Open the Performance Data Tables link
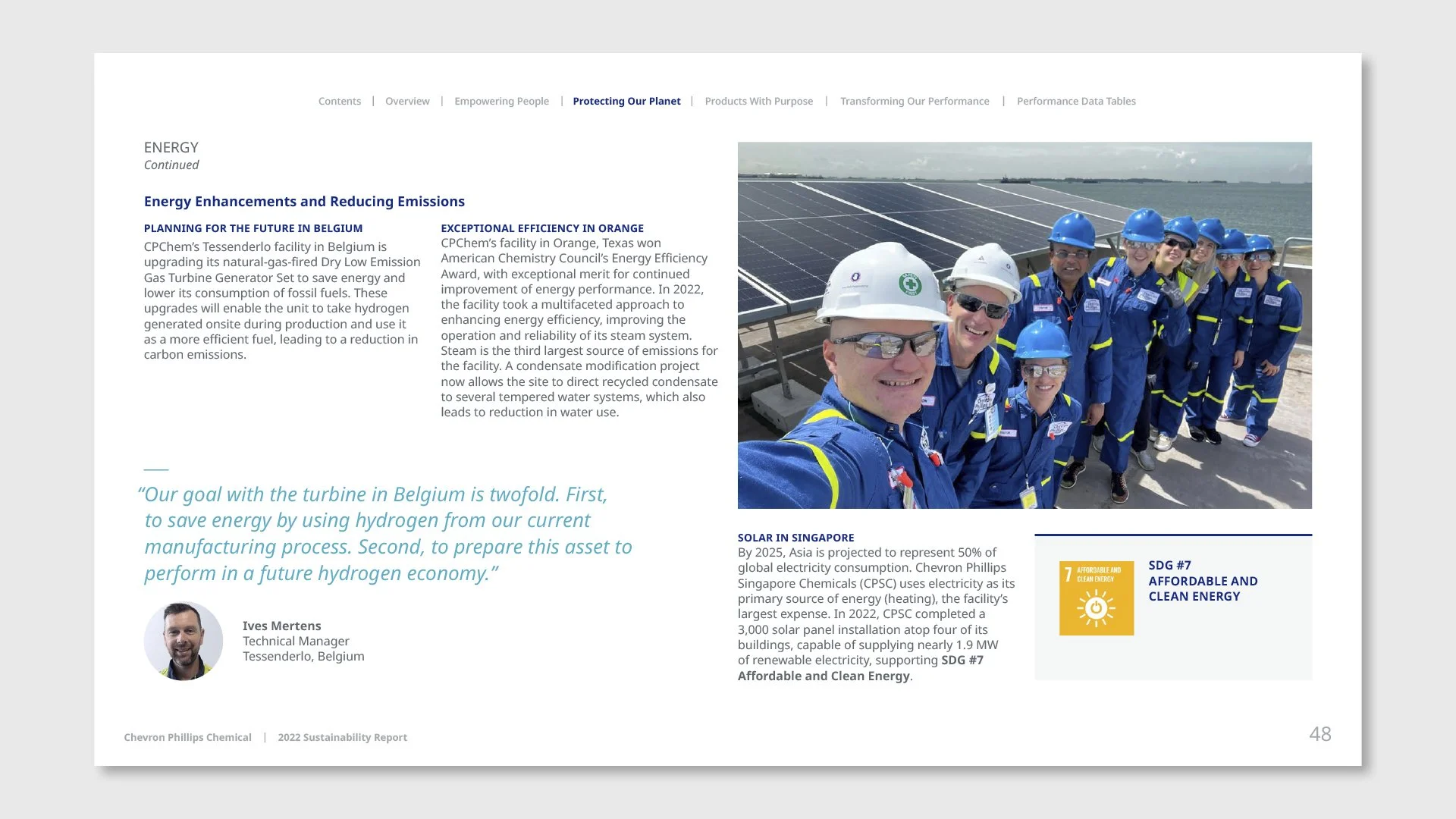Viewport: 1456px width, 819px height. click(x=1076, y=101)
